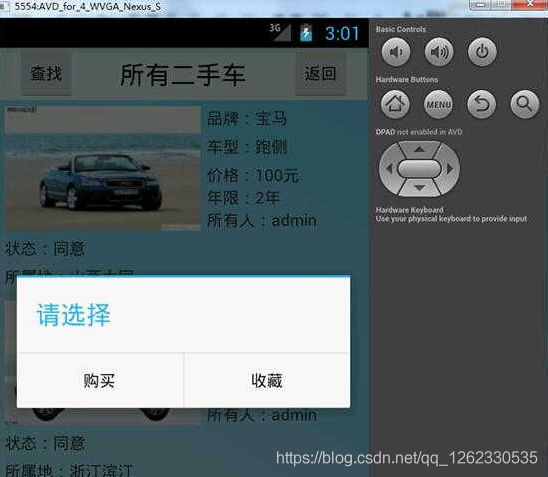Image resolution: width=548 pixels, height=477 pixels.
Task: Click the battery charging status icon
Action: coord(306,33)
